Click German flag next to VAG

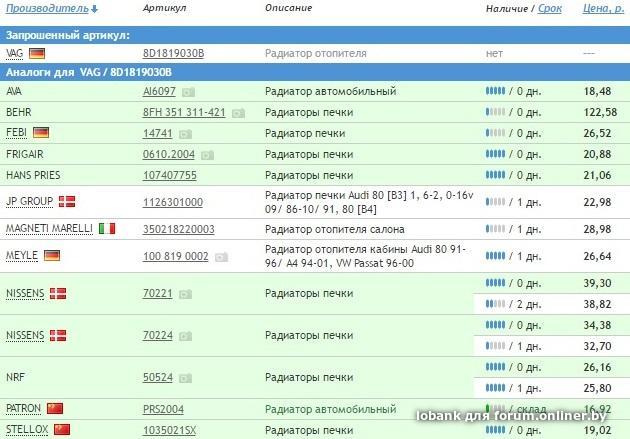pos(37,53)
